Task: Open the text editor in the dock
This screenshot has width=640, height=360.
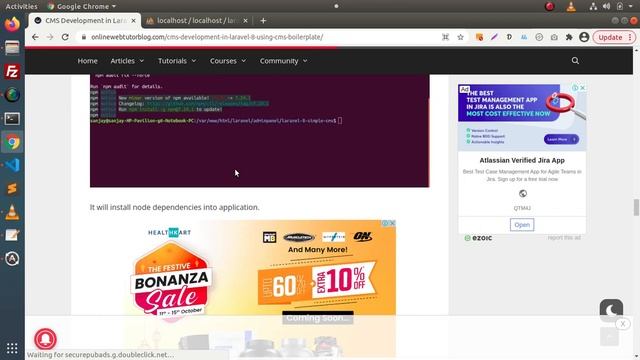Action: coord(12,235)
